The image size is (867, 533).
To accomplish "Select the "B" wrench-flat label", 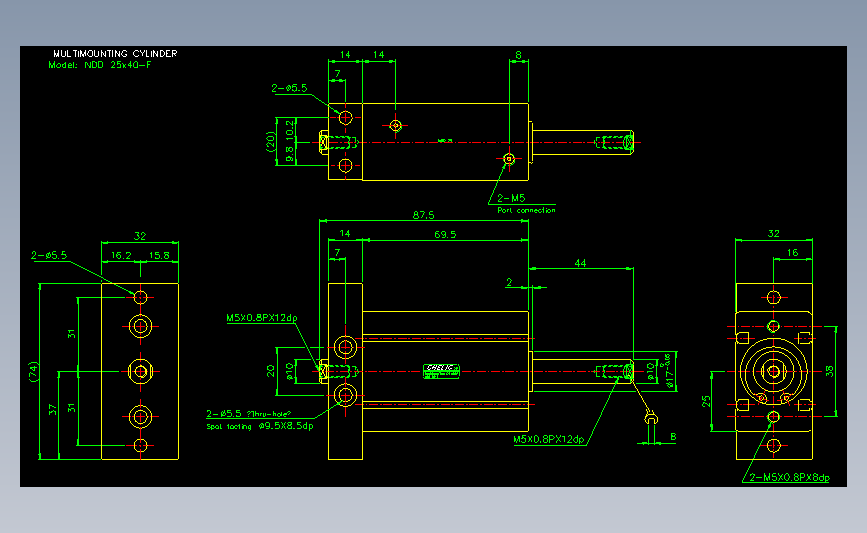I will click(x=673, y=437).
